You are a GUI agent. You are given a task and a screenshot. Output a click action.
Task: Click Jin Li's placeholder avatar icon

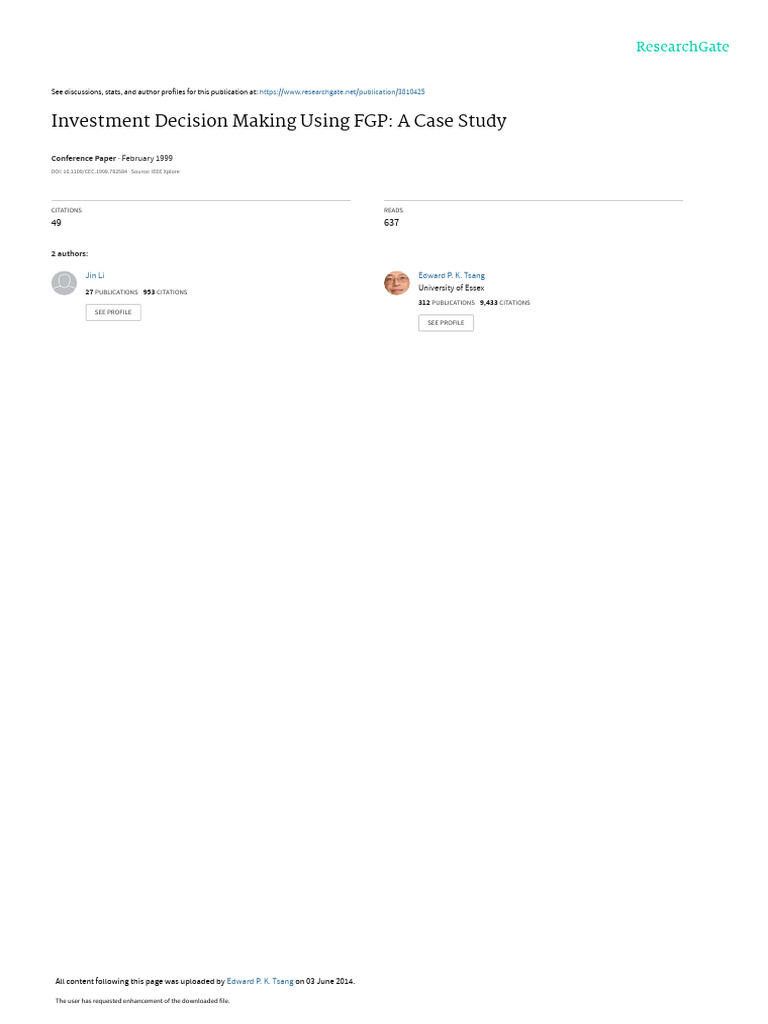click(x=64, y=283)
